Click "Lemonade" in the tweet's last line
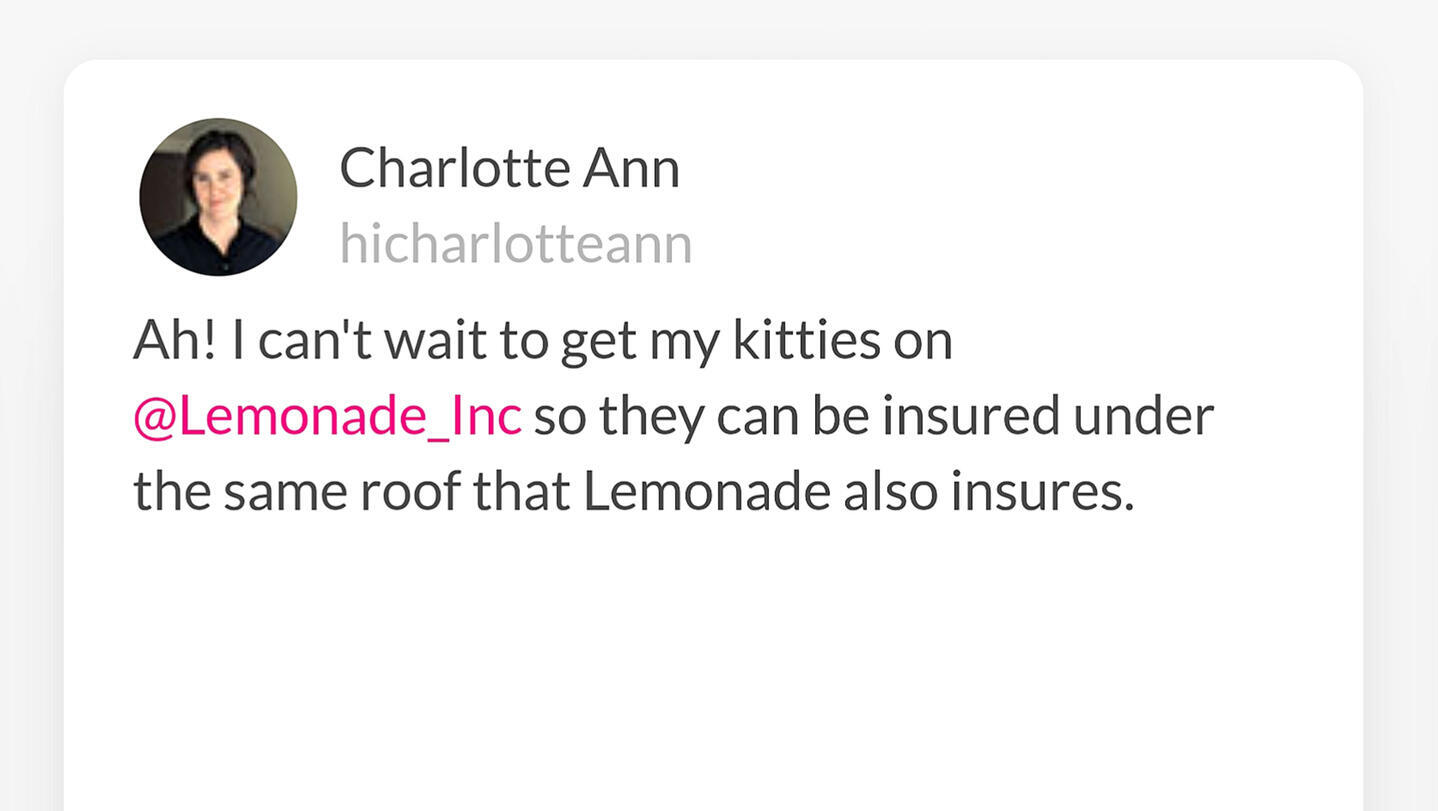Screen dimensions: 1438x811 tap(706, 492)
